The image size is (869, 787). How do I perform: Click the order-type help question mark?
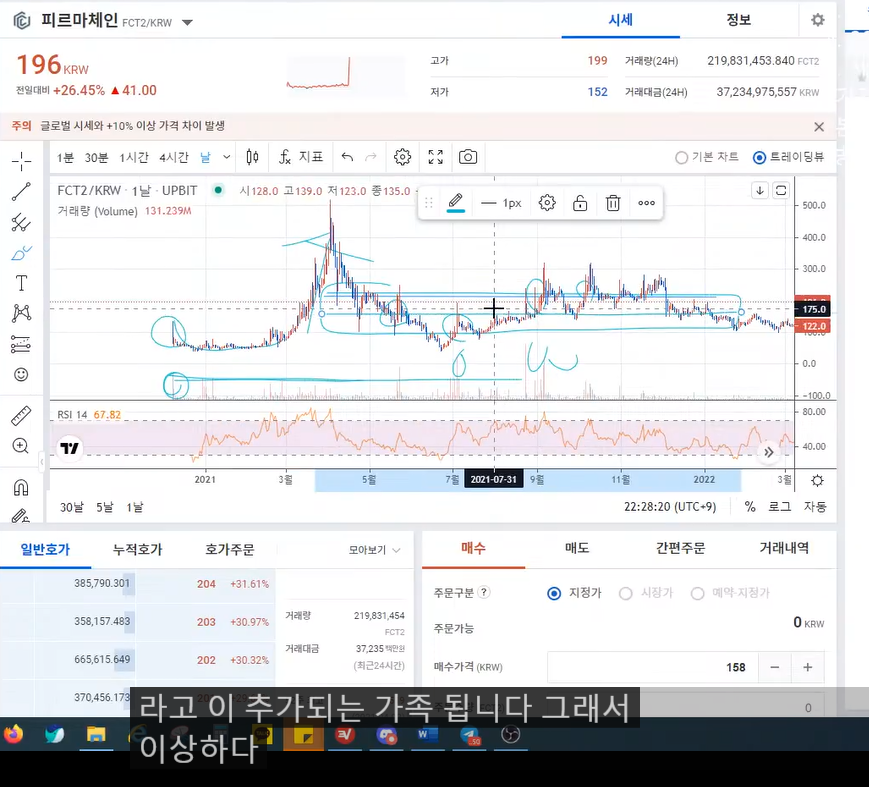tap(483, 592)
